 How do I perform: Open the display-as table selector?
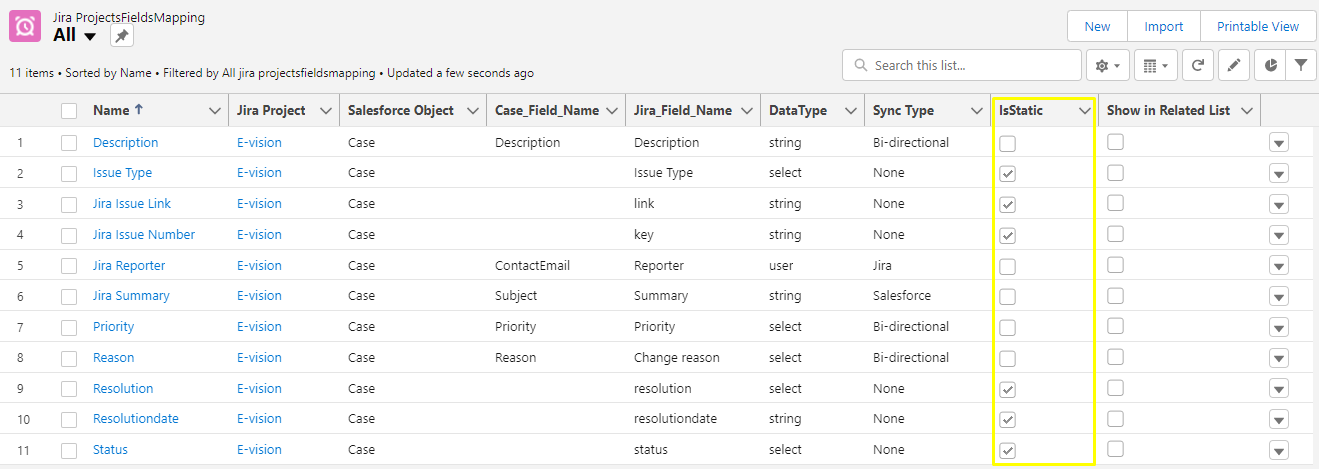click(1156, 65)
